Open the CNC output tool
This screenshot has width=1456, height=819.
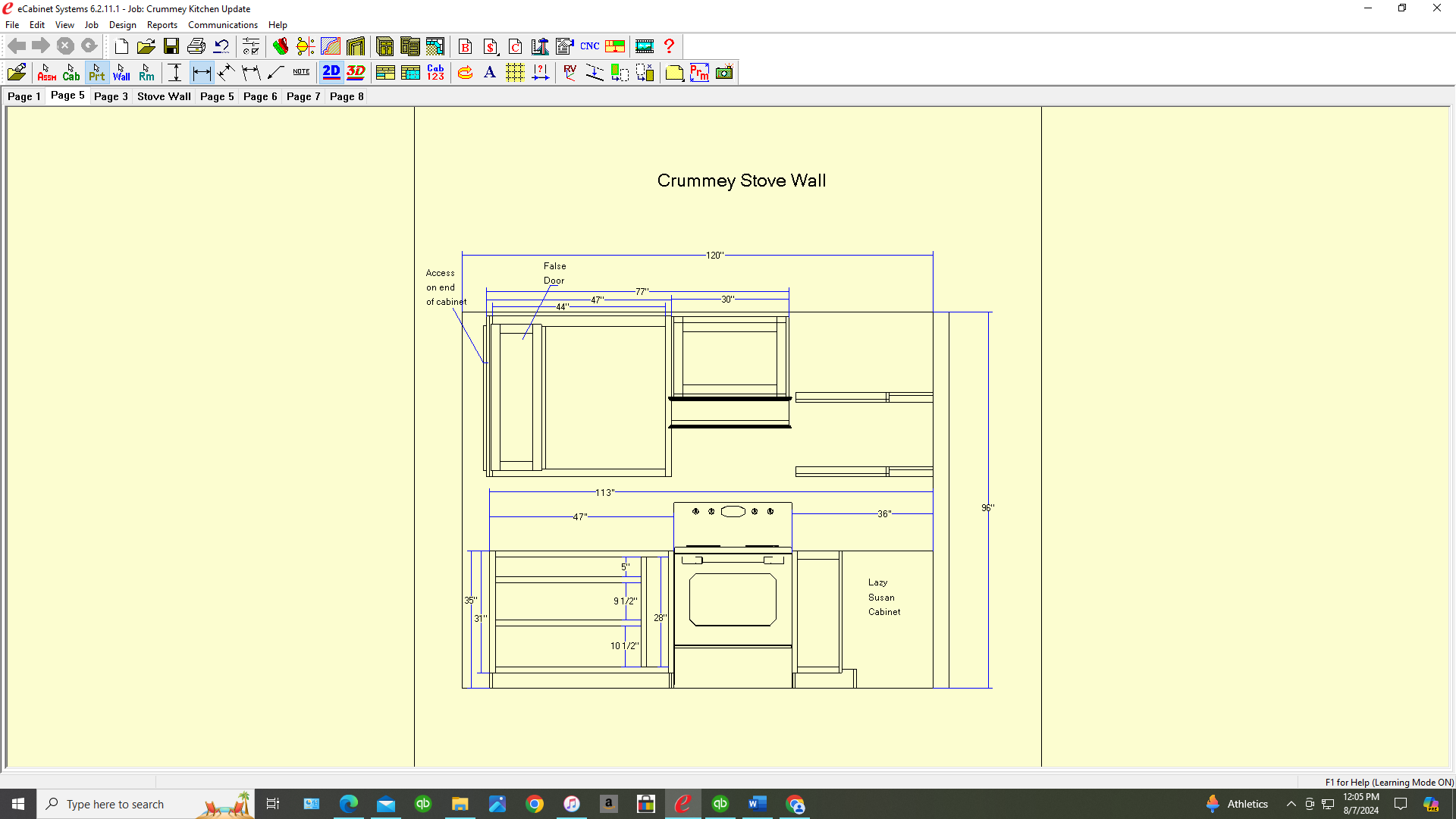(589, 46)
